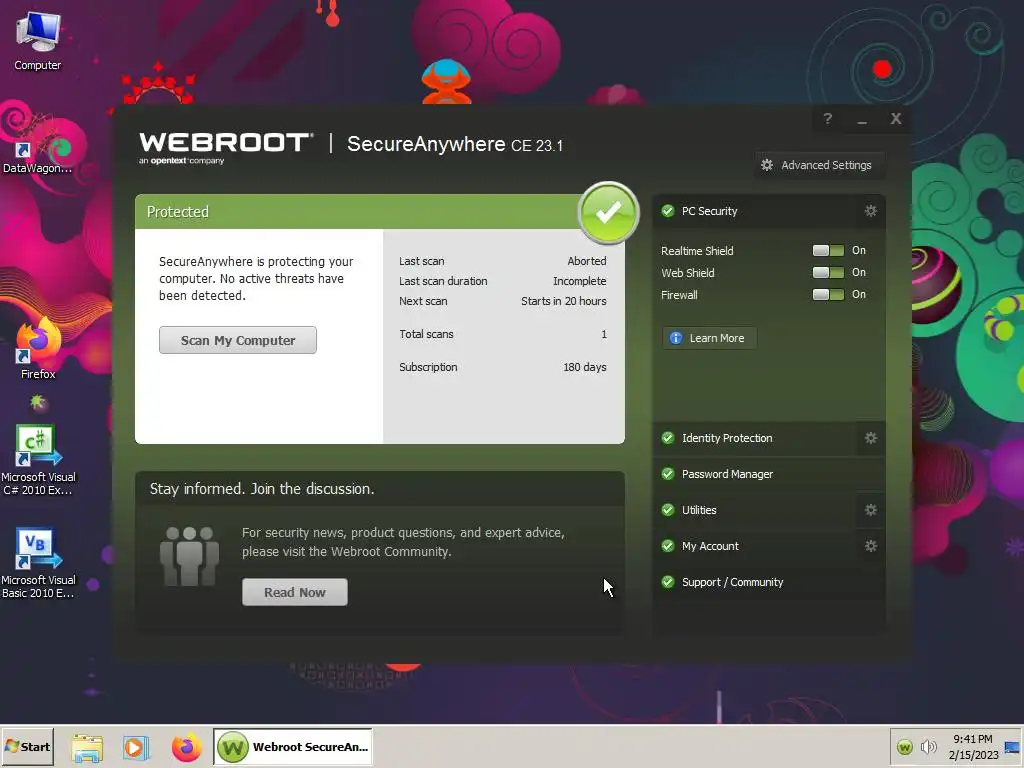
Task: Click the Advanced Settings gear icon
Action: (x=767, y=165)
